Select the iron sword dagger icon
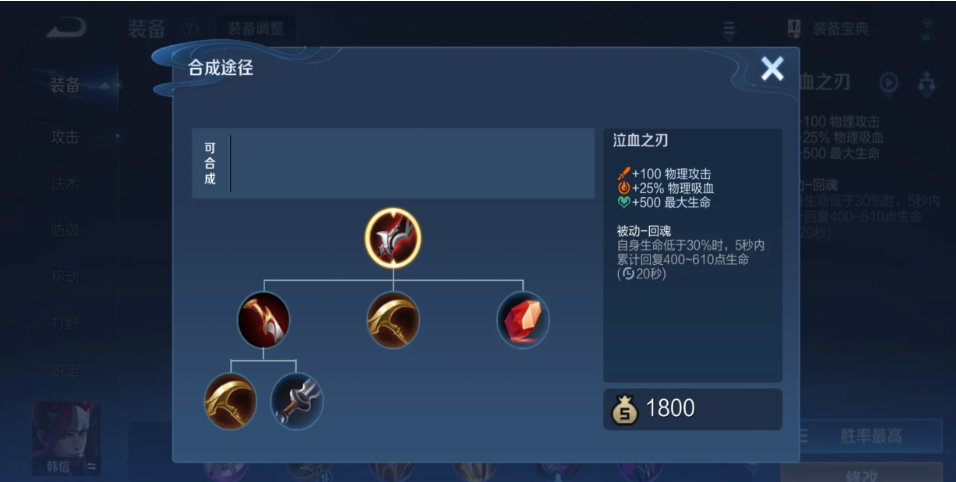956x482 pixels. [296, 401]
